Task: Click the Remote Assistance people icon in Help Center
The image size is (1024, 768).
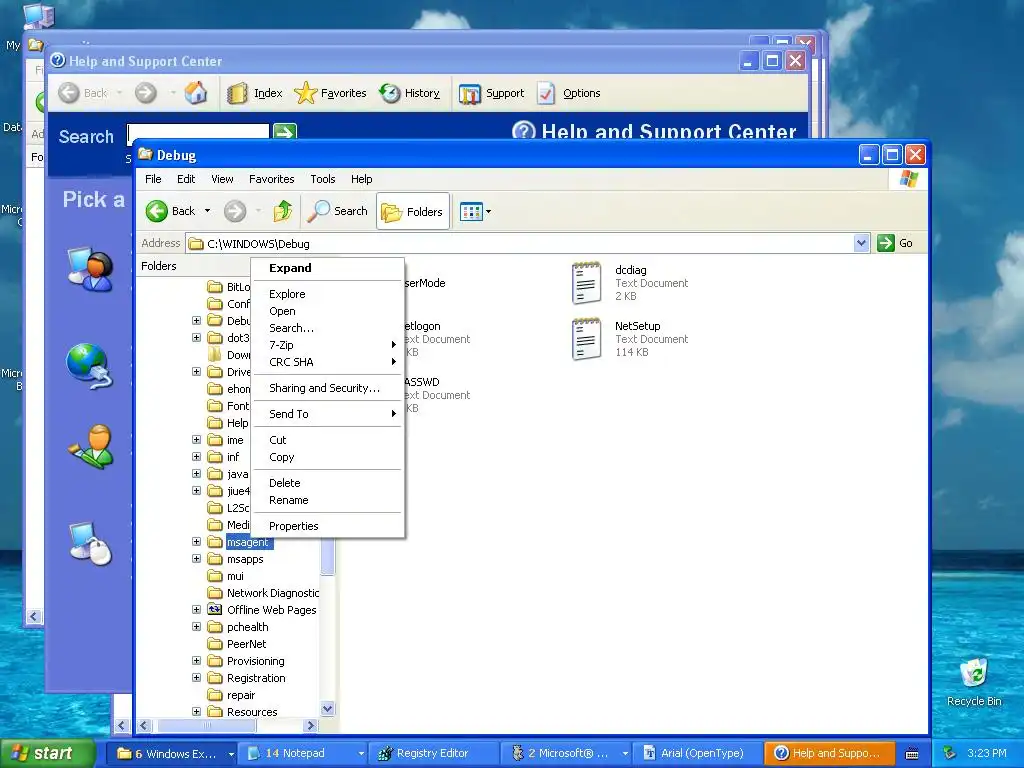Action: 90,269
